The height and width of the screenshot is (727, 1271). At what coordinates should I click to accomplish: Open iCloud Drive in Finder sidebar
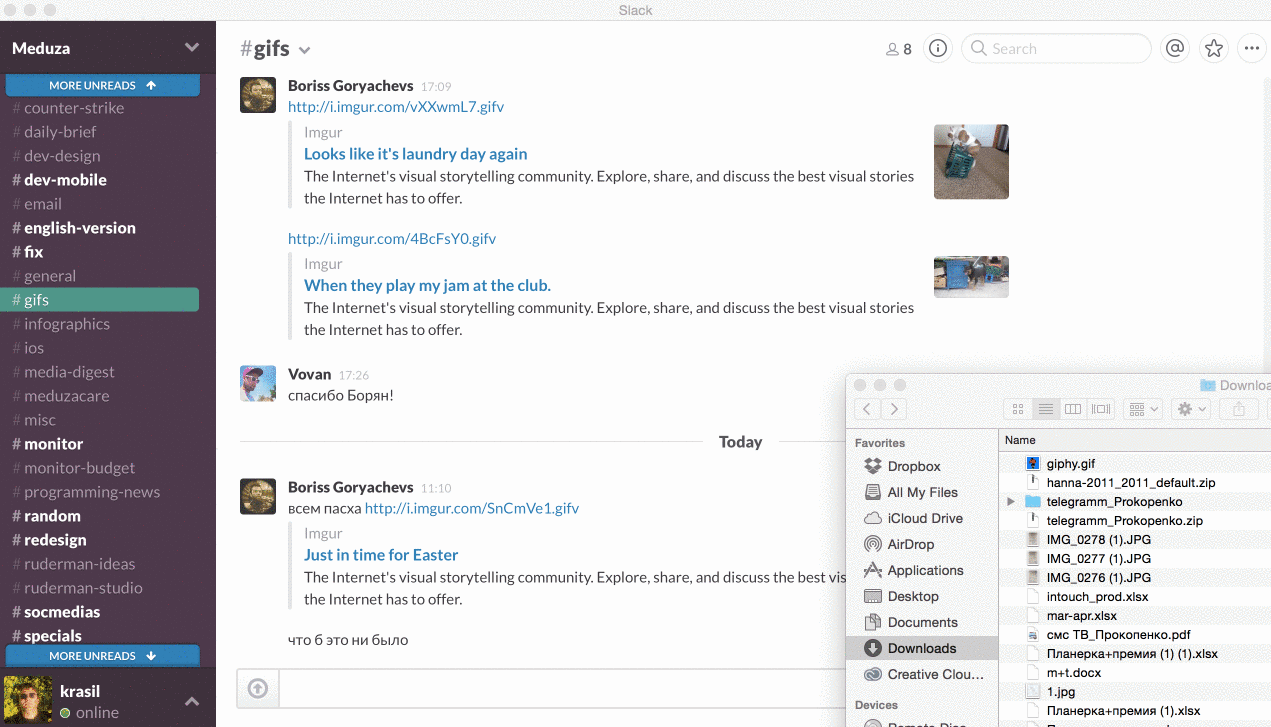coord(925,518)
